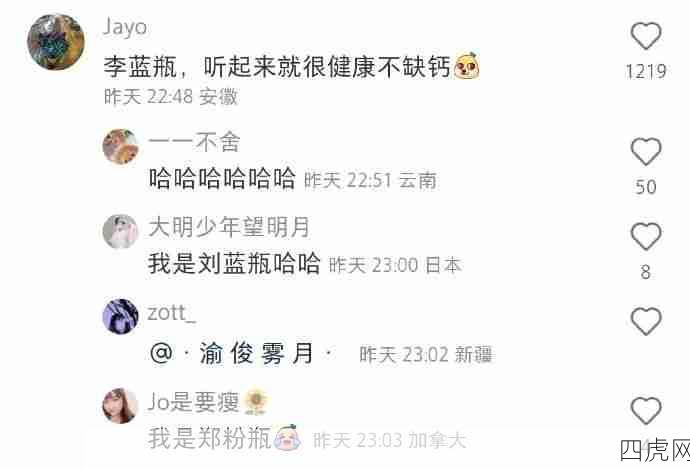Click the 1219 like count
This screenshot has width=690, height=469.
coord(646,71)
